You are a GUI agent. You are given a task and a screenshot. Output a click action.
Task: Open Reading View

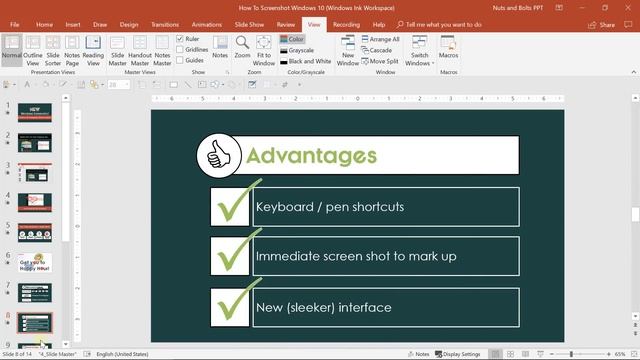click(x=93, y=51)
